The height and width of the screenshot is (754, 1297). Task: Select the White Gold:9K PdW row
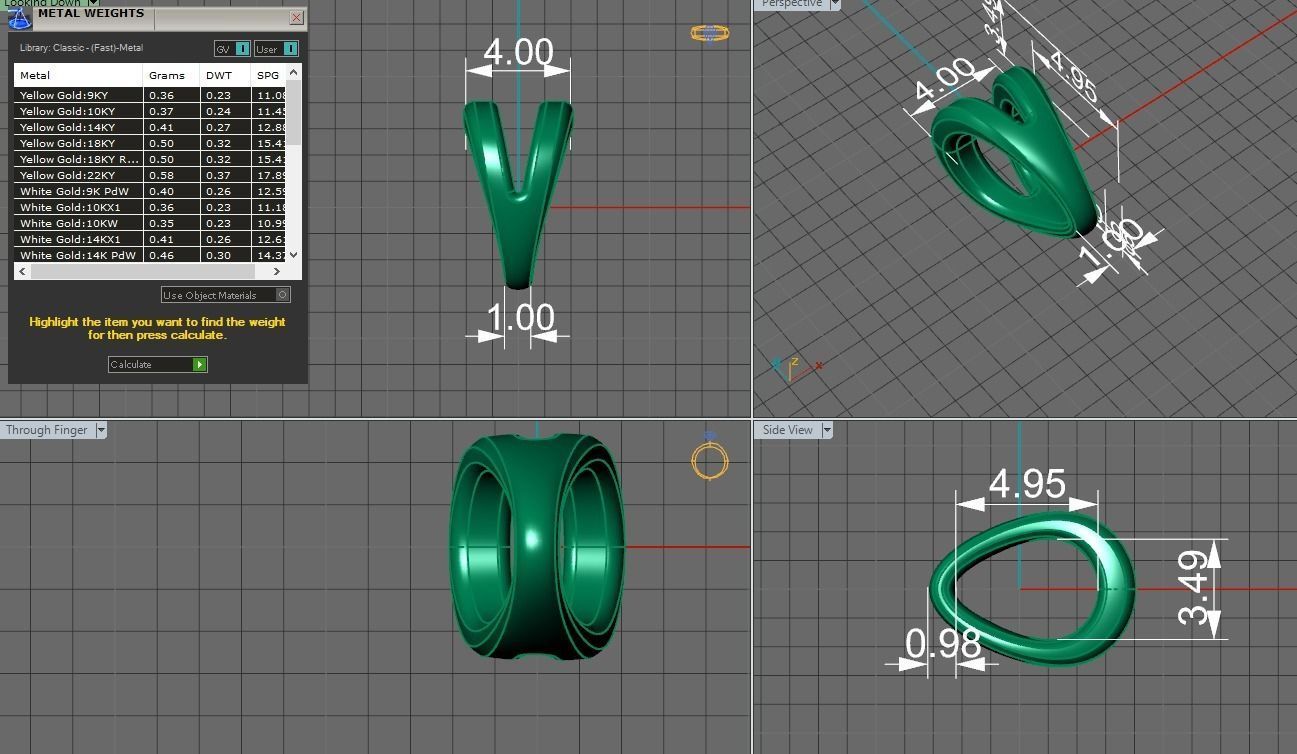pos(150,191)
